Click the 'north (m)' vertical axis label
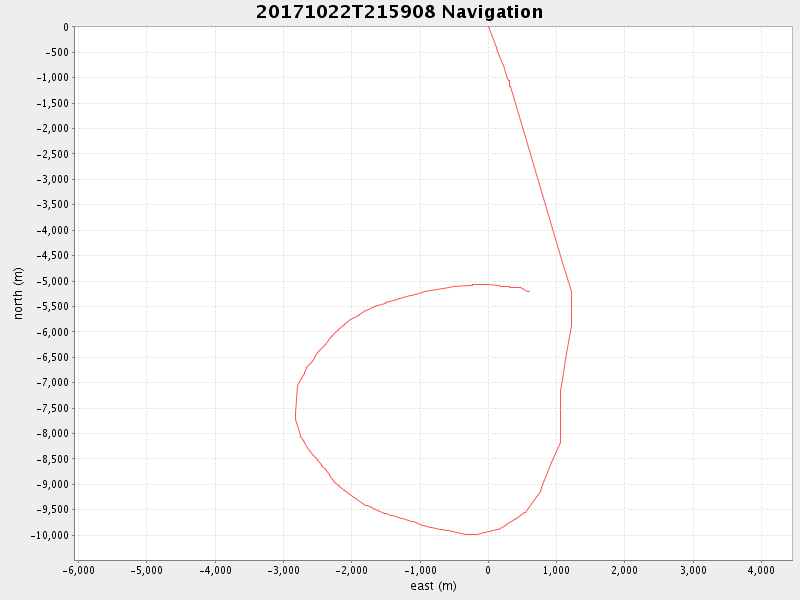This screenshot has height=600, width=800. [18, 293]
